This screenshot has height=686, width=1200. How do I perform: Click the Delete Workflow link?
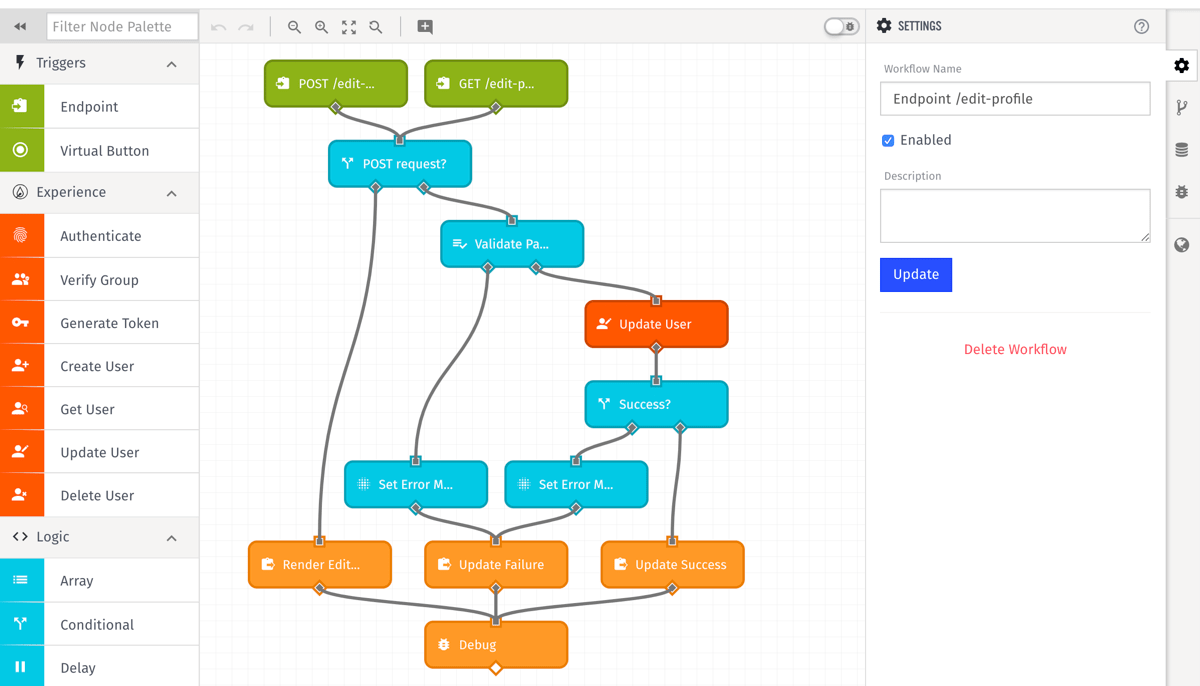[x=1015, y=349]
